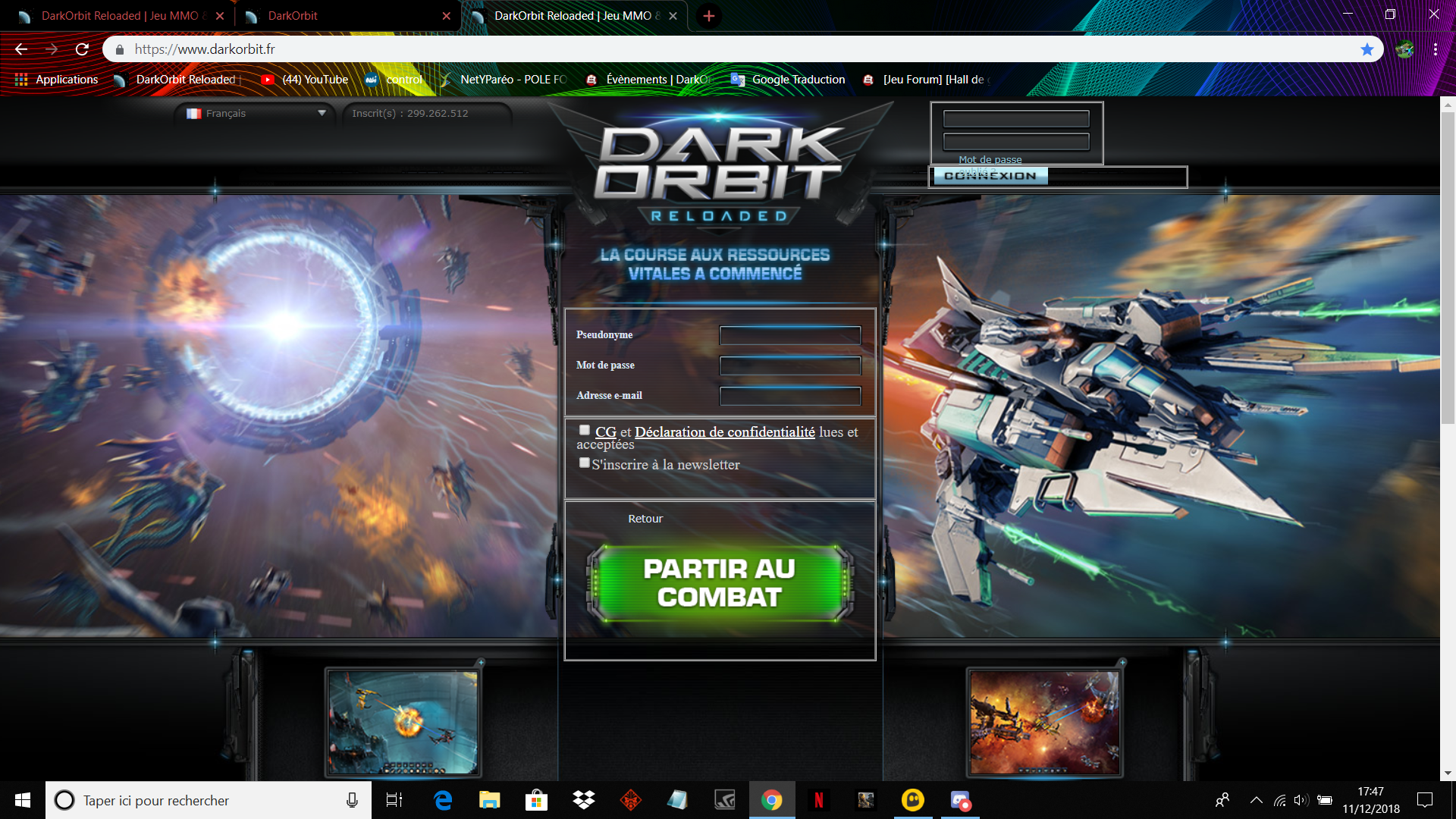Open File Explorer from taskbar
The width and height of the screenshot is (1456, 819).
pyautogui.click(x=490, y=800)
